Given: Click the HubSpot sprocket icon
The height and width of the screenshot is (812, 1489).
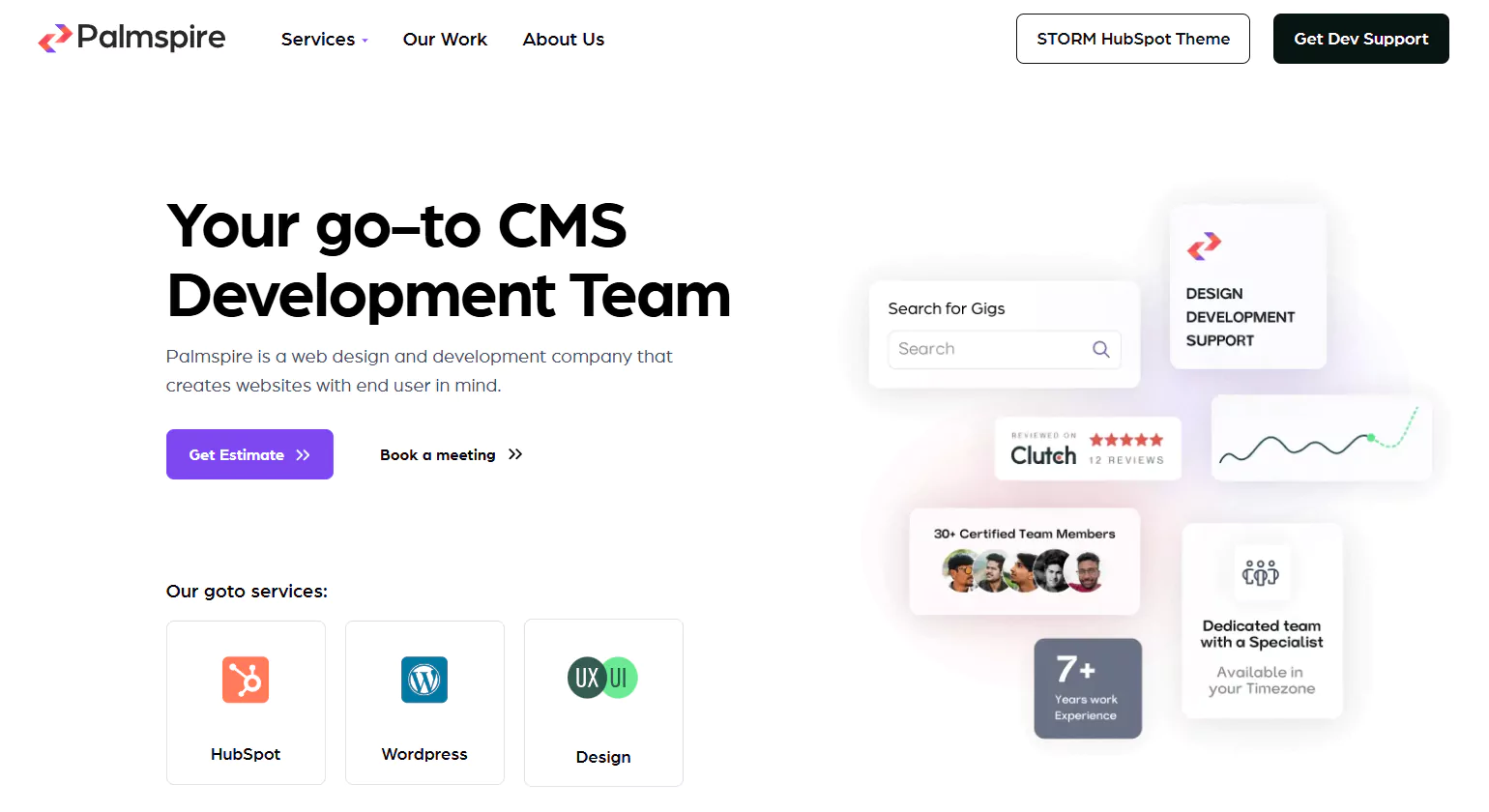Looking at the screenshot, I should (x=246, y=680).
